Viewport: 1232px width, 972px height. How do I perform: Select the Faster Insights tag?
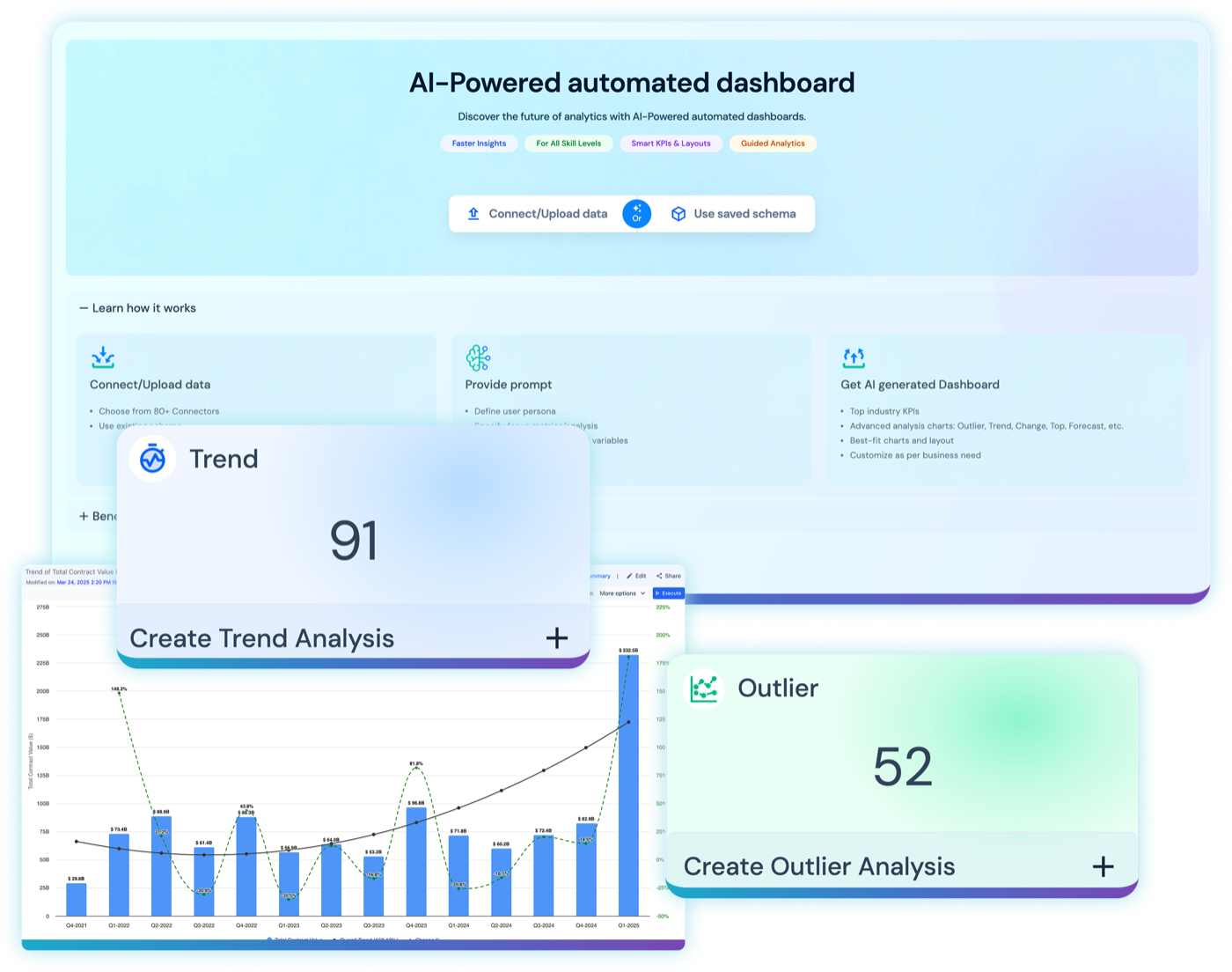pyautogui.click(x=479, y=144)
